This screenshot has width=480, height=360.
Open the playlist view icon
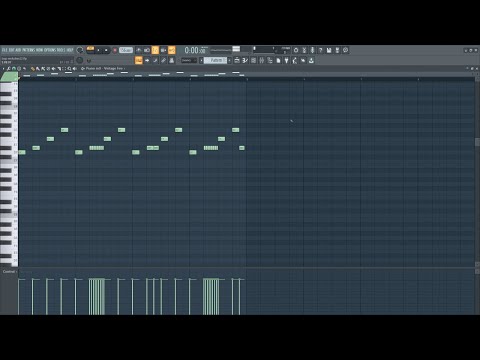click(237, 61)
